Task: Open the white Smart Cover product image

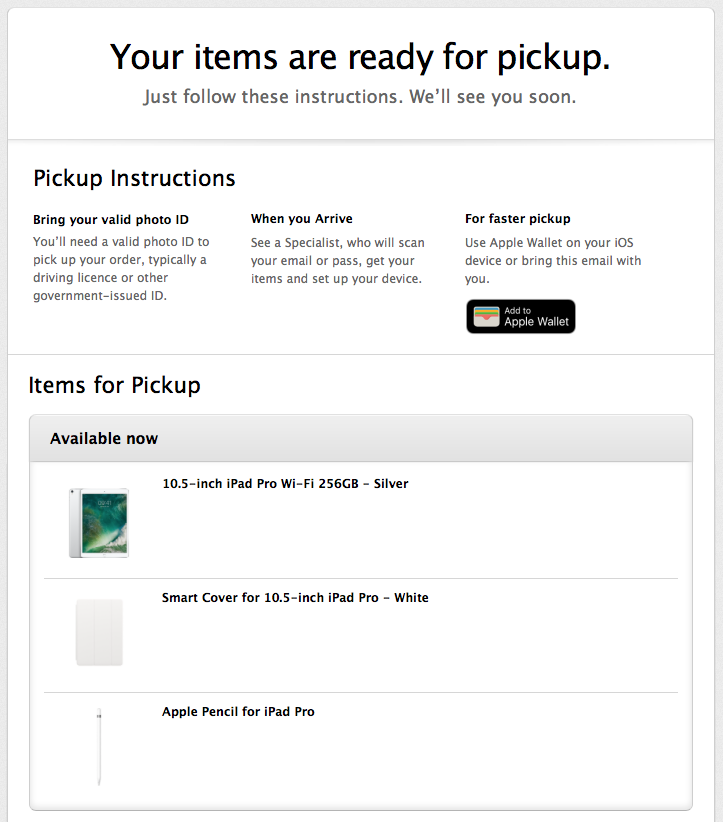Action: point(99,632)
